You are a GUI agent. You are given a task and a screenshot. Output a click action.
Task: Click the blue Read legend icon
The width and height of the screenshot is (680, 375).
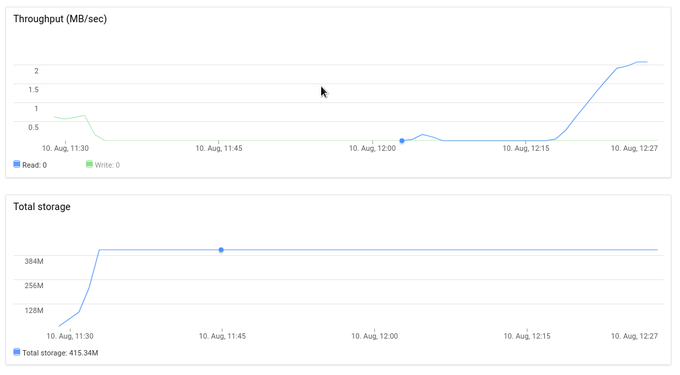tap(16, 164)
